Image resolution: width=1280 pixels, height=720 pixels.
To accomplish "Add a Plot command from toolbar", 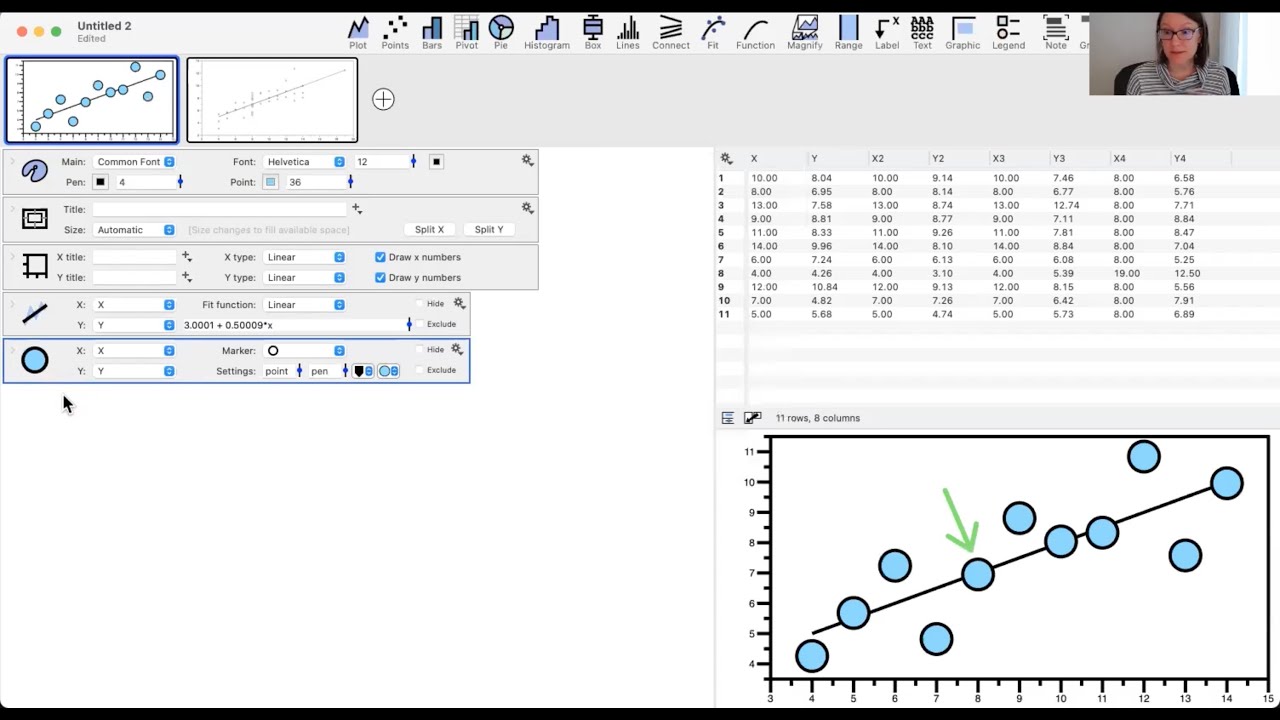I will [x=358, y=32].
